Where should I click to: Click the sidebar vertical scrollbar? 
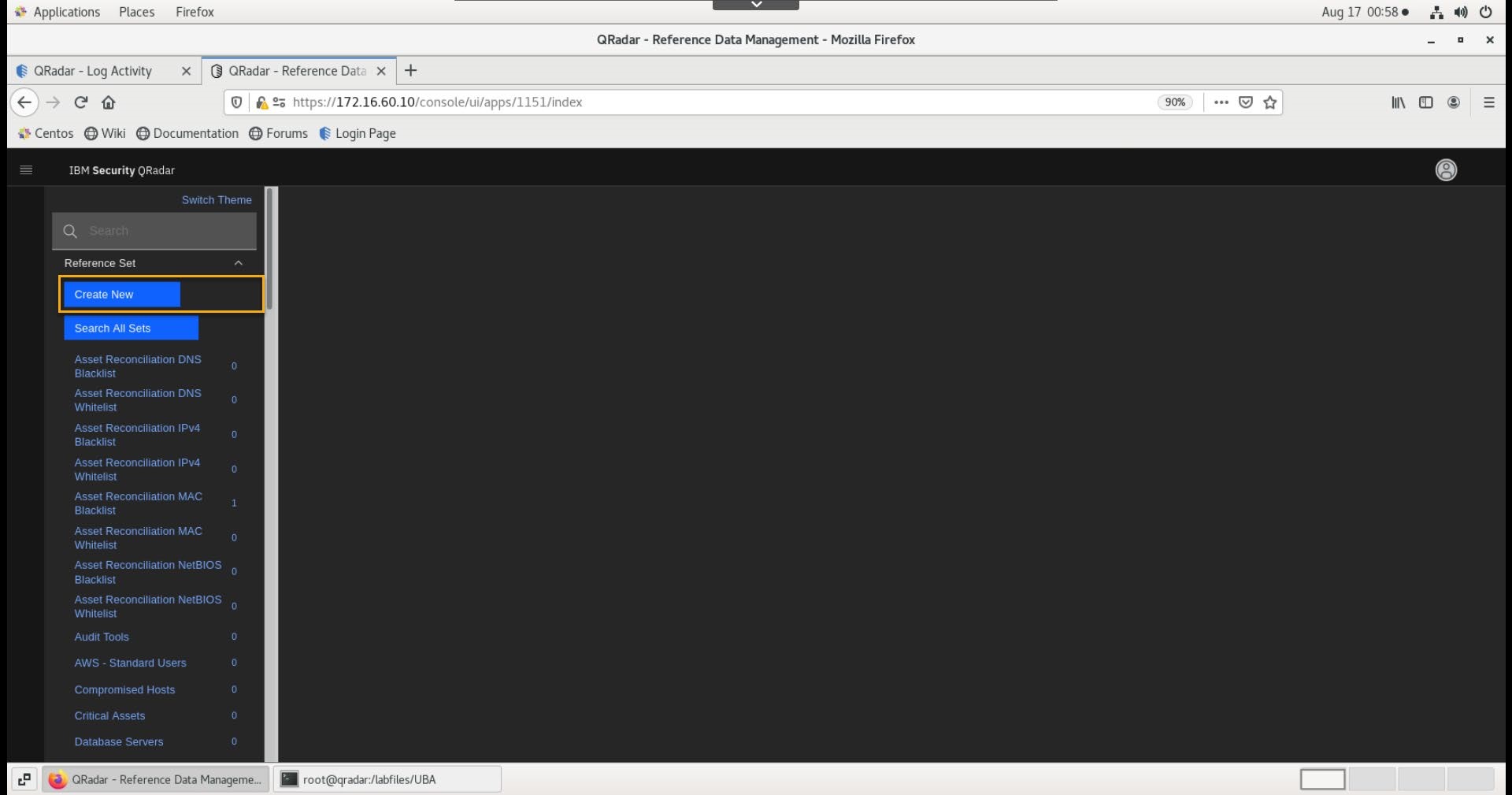coord(269,249)
